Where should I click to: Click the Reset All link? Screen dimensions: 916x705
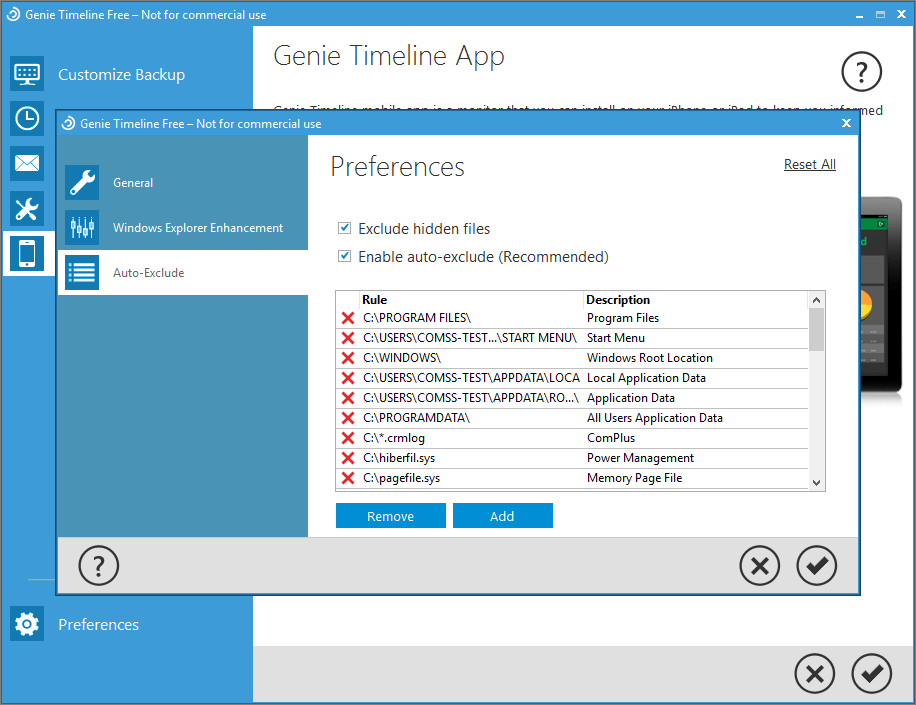coord(810,164)
